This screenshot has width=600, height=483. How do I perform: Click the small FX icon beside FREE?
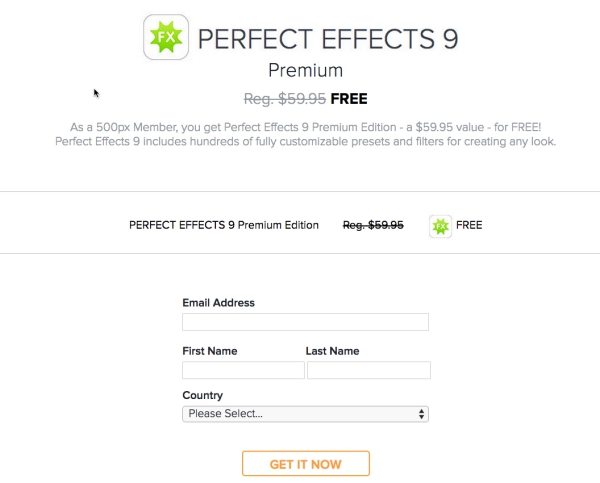pyautogui.click(x=440, y=225)
